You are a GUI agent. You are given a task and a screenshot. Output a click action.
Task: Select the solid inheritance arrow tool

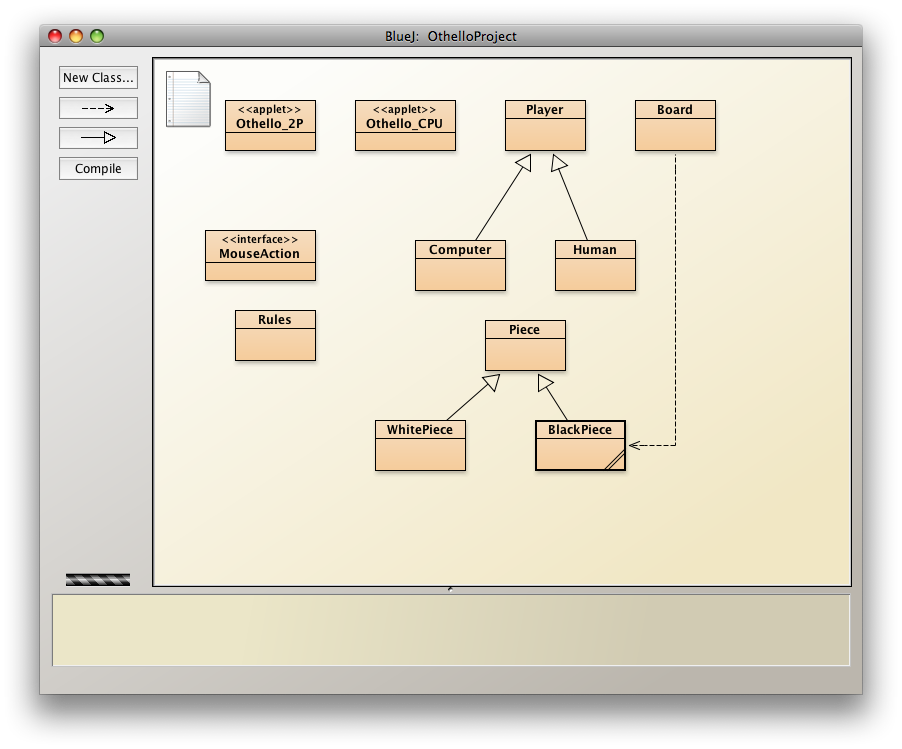coord(98,138)
